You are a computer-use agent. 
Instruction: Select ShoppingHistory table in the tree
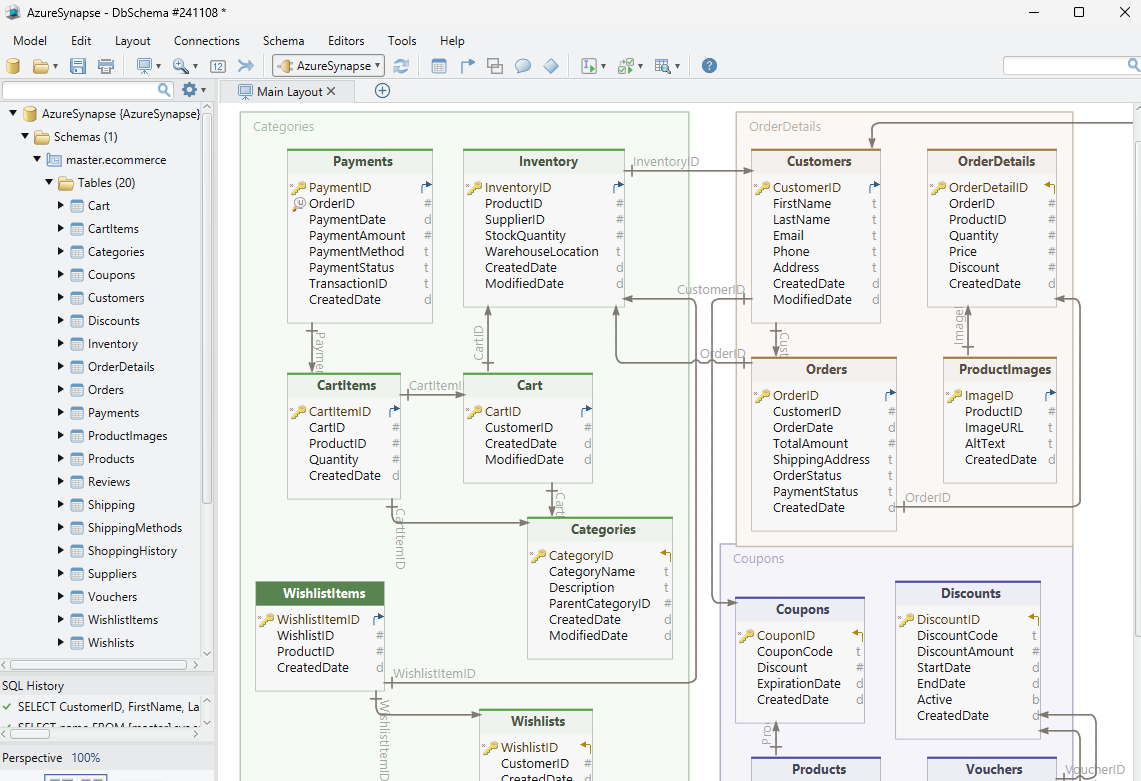pyautogui.click(x=132, y=550)
